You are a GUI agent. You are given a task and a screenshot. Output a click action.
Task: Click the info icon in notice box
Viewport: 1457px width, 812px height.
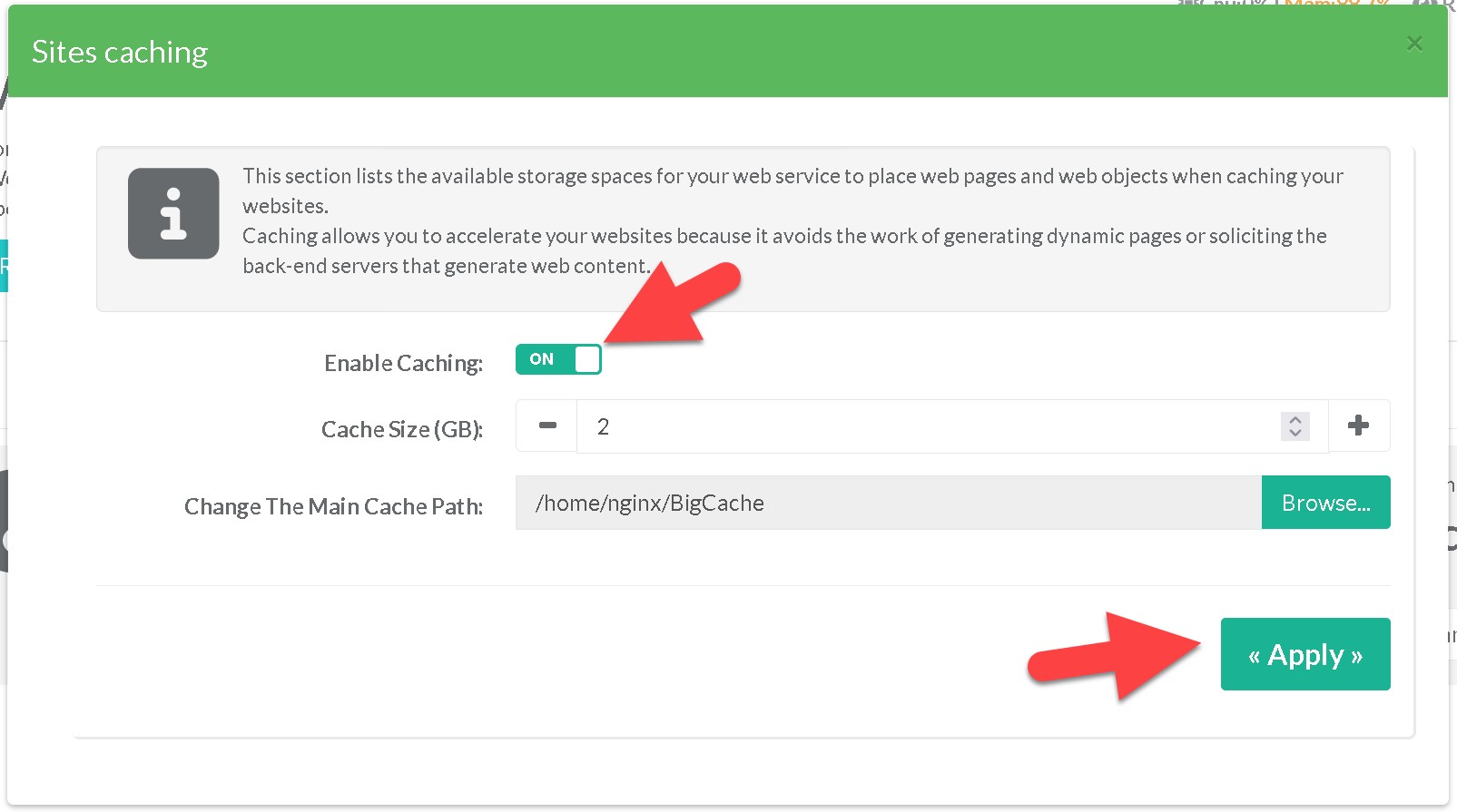click(173, 213)
